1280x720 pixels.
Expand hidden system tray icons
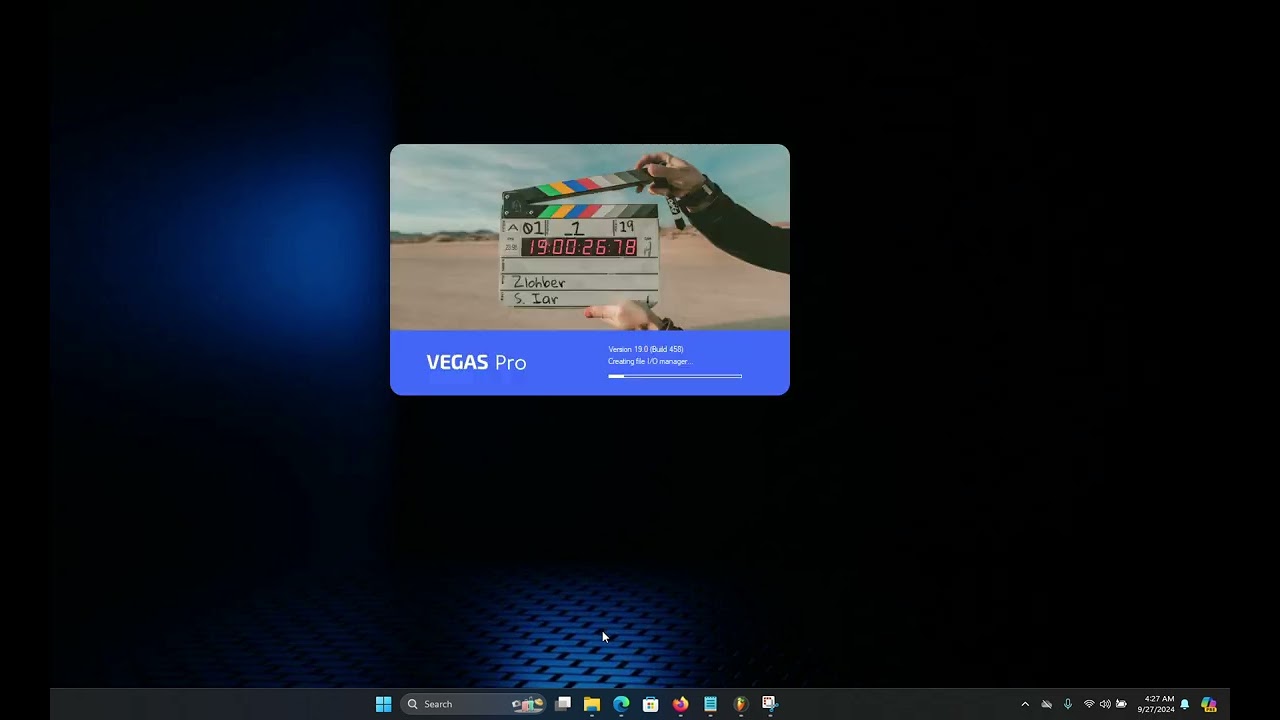[1025, 704]
